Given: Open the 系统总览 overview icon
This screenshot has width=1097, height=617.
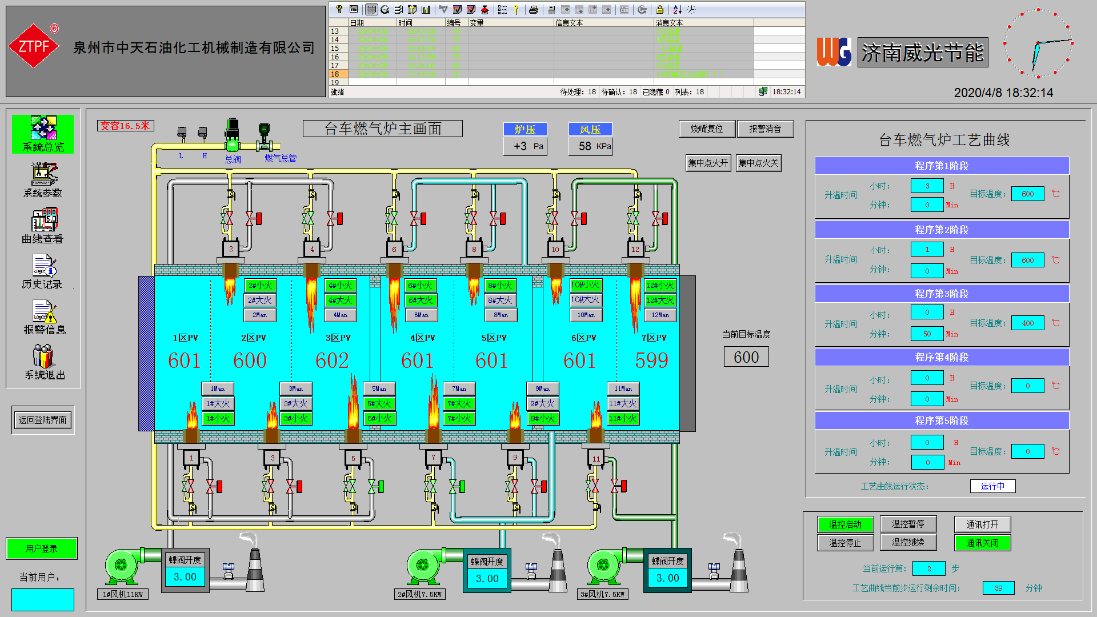Looking at the screenshot, I should tap(43, 134).
